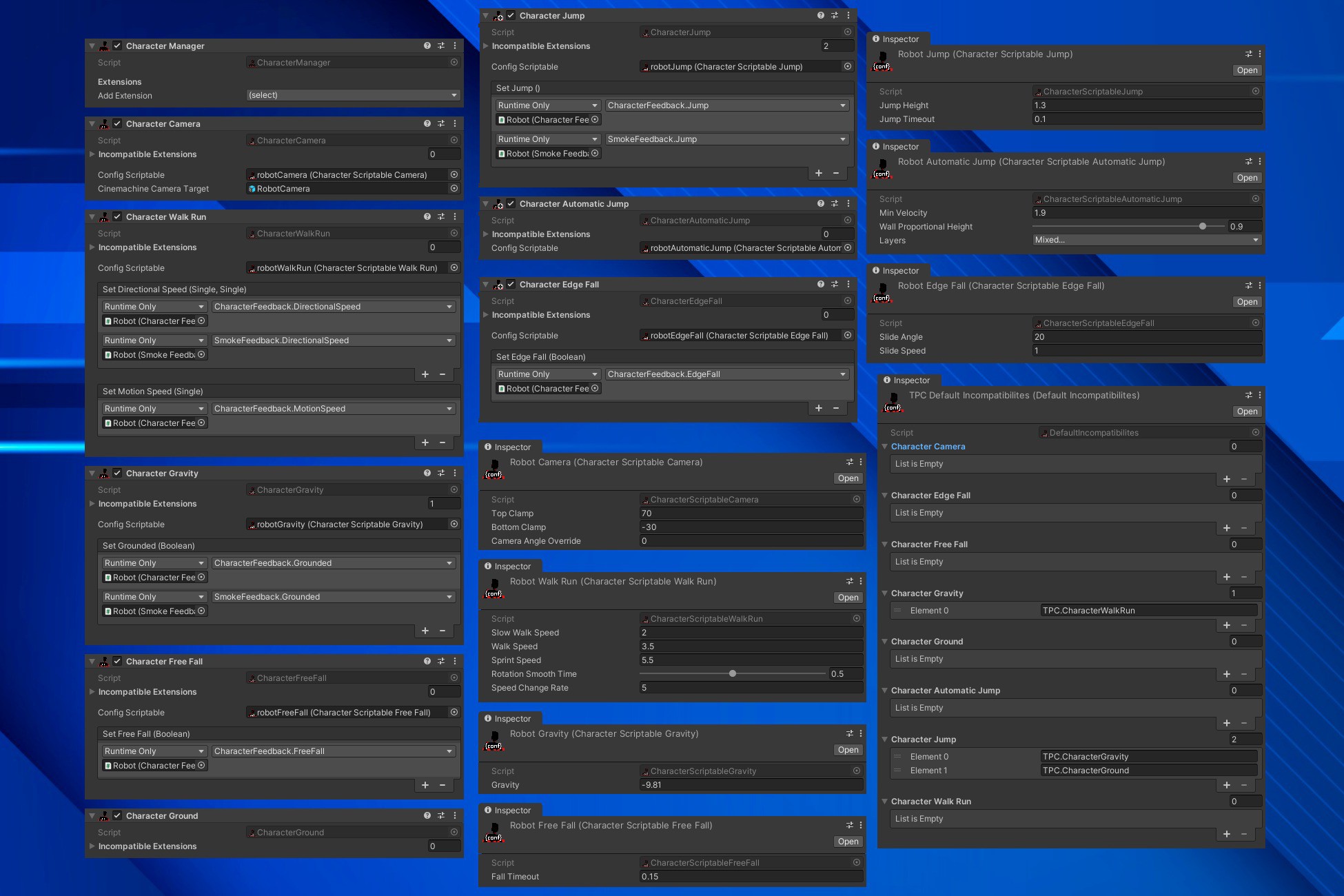Remove listener with minus under Set Edge Fall
This screenshot has height=896, width=1344.
836,408
